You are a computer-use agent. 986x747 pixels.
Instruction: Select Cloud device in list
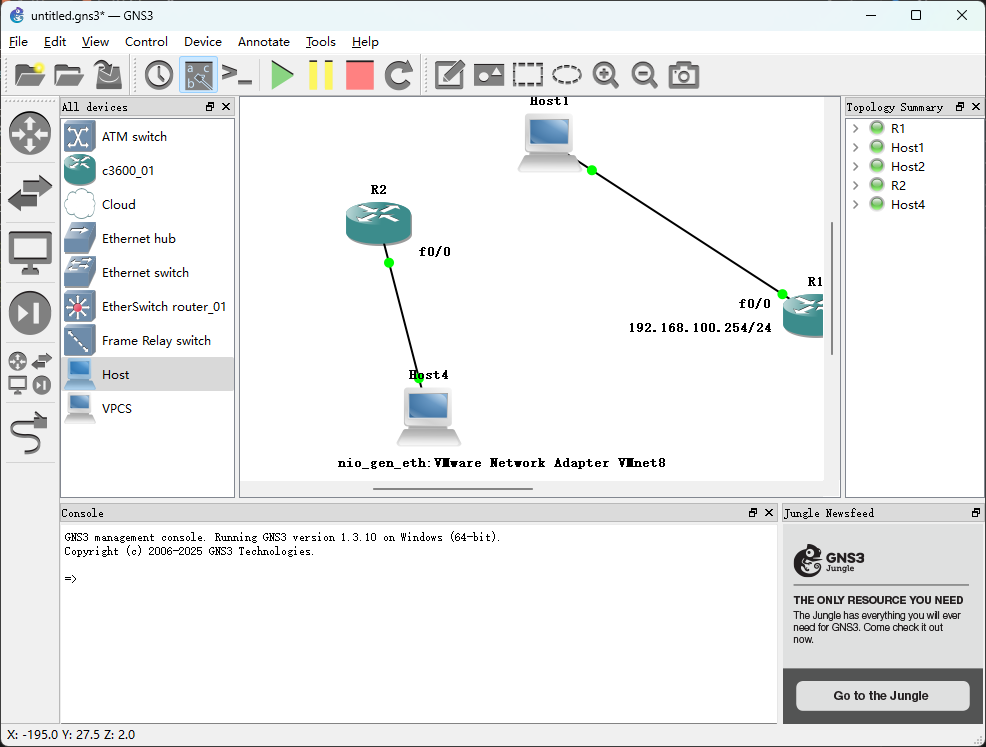148,204
